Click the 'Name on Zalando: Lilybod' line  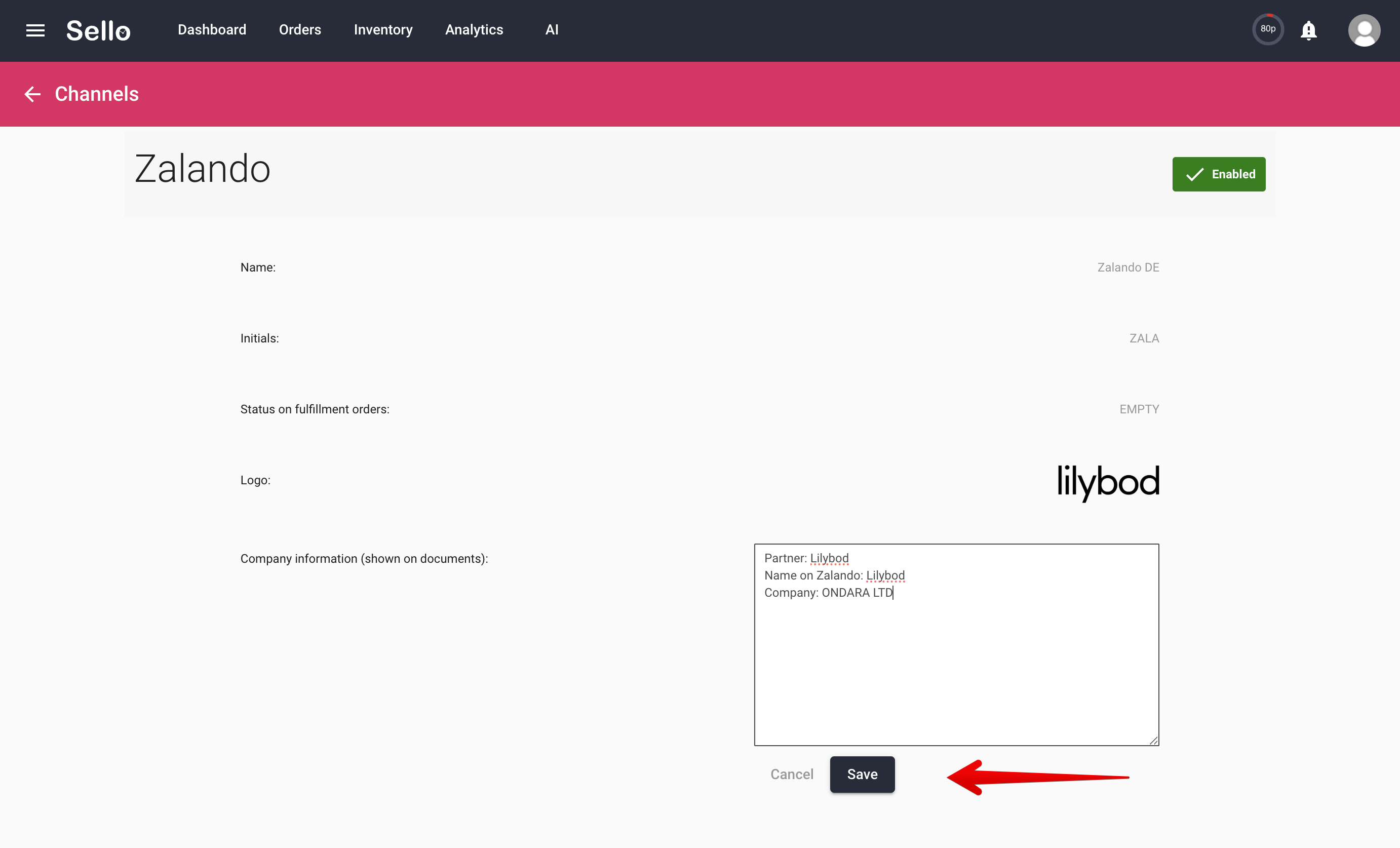coord(834,575)
